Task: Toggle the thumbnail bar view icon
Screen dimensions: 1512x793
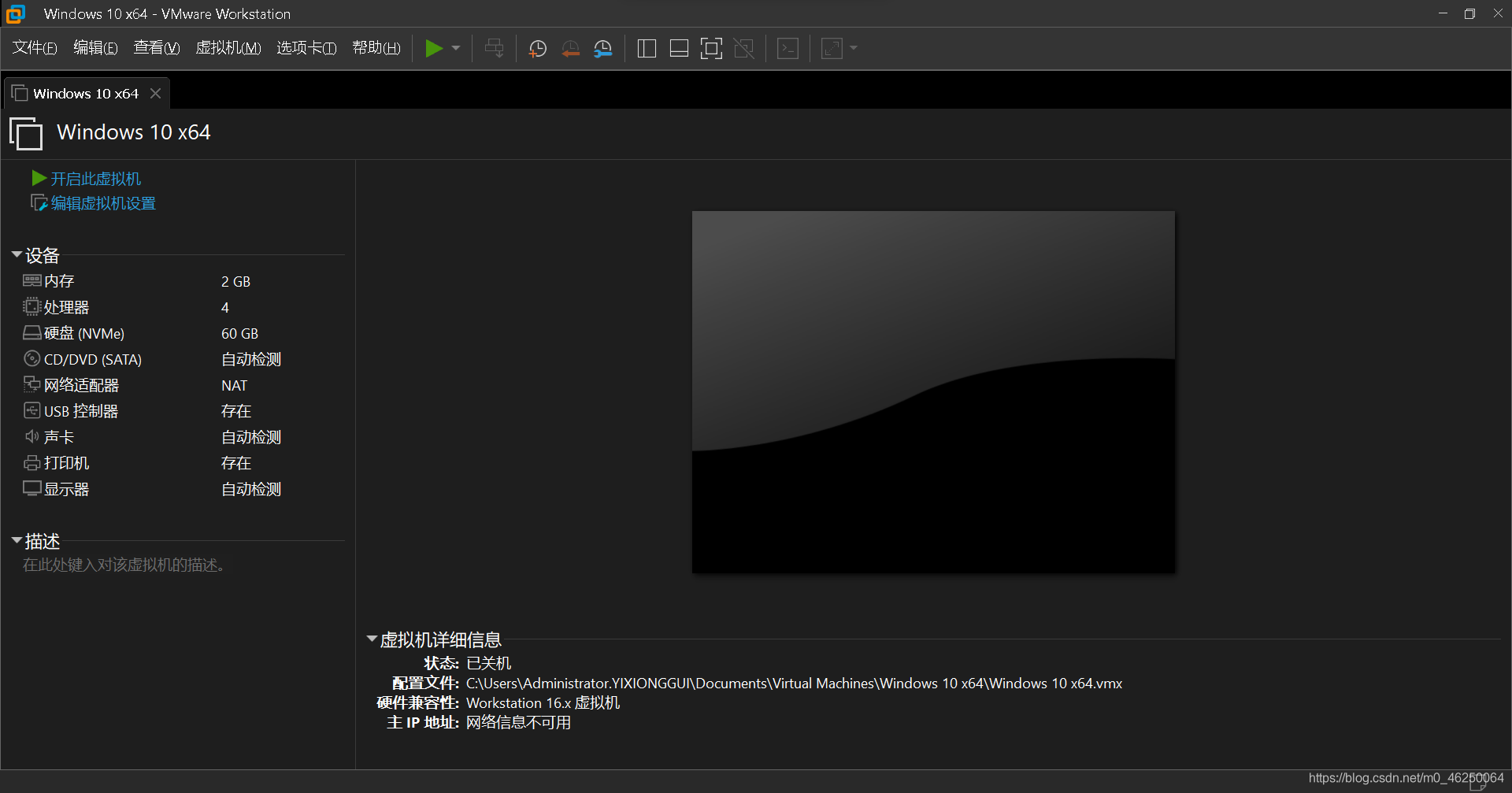Action: click(x=679, y=49)
